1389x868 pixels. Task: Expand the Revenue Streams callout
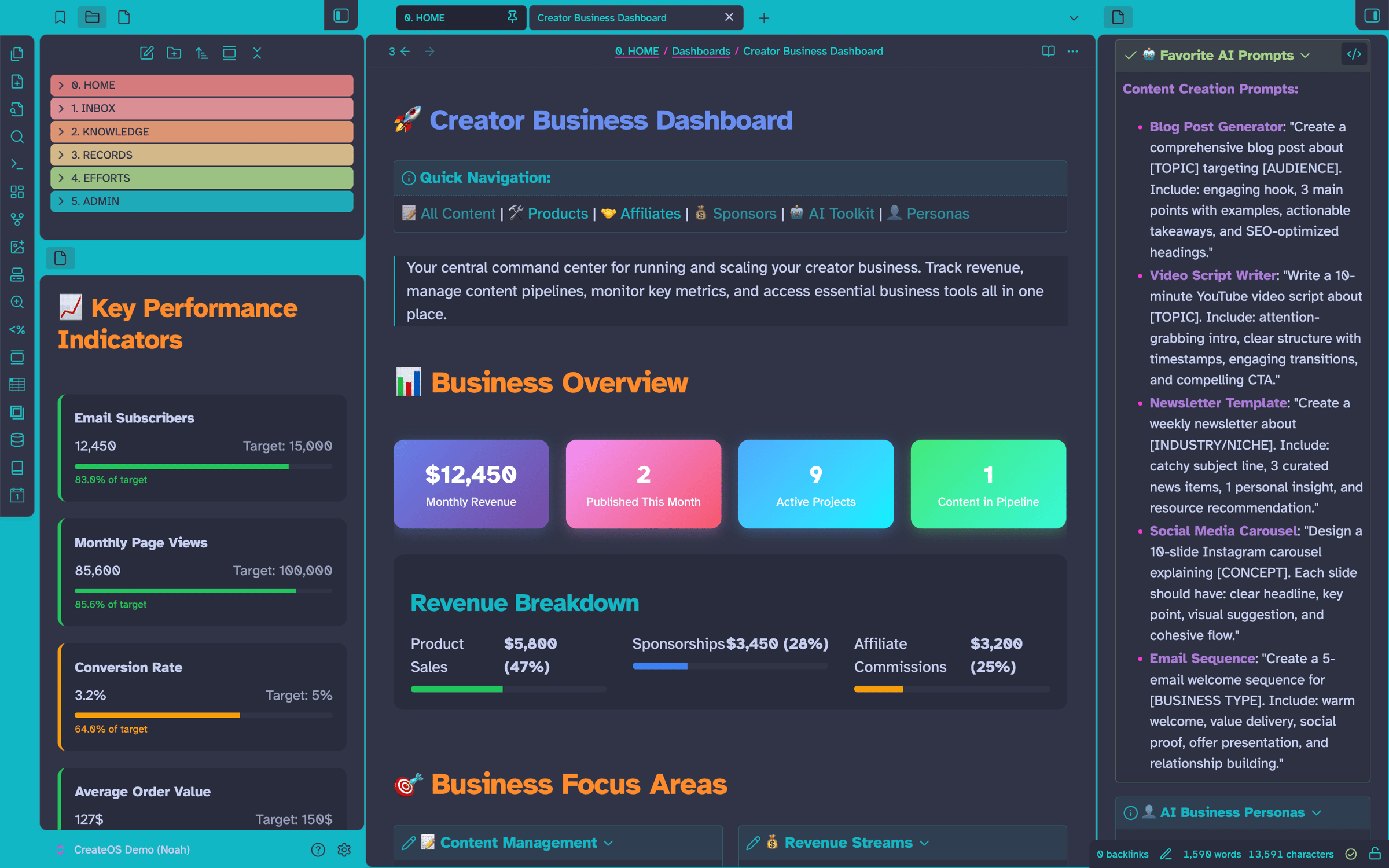tap(924, 843)
